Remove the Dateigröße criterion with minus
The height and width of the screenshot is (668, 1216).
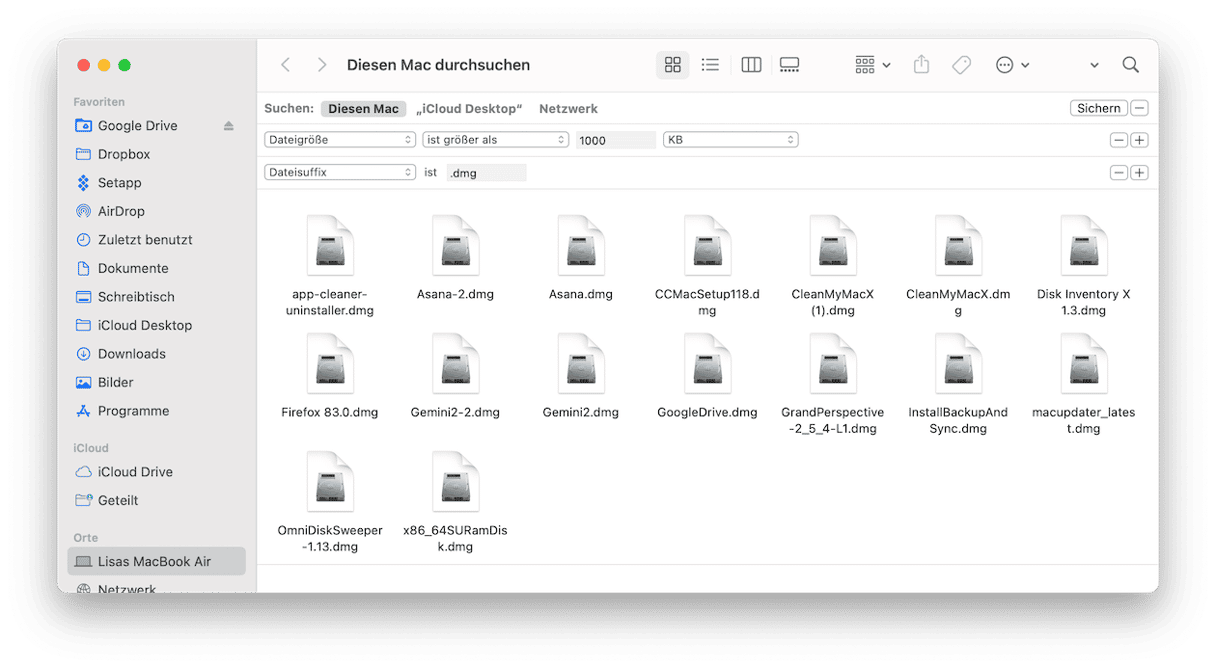coord(1119,141)
